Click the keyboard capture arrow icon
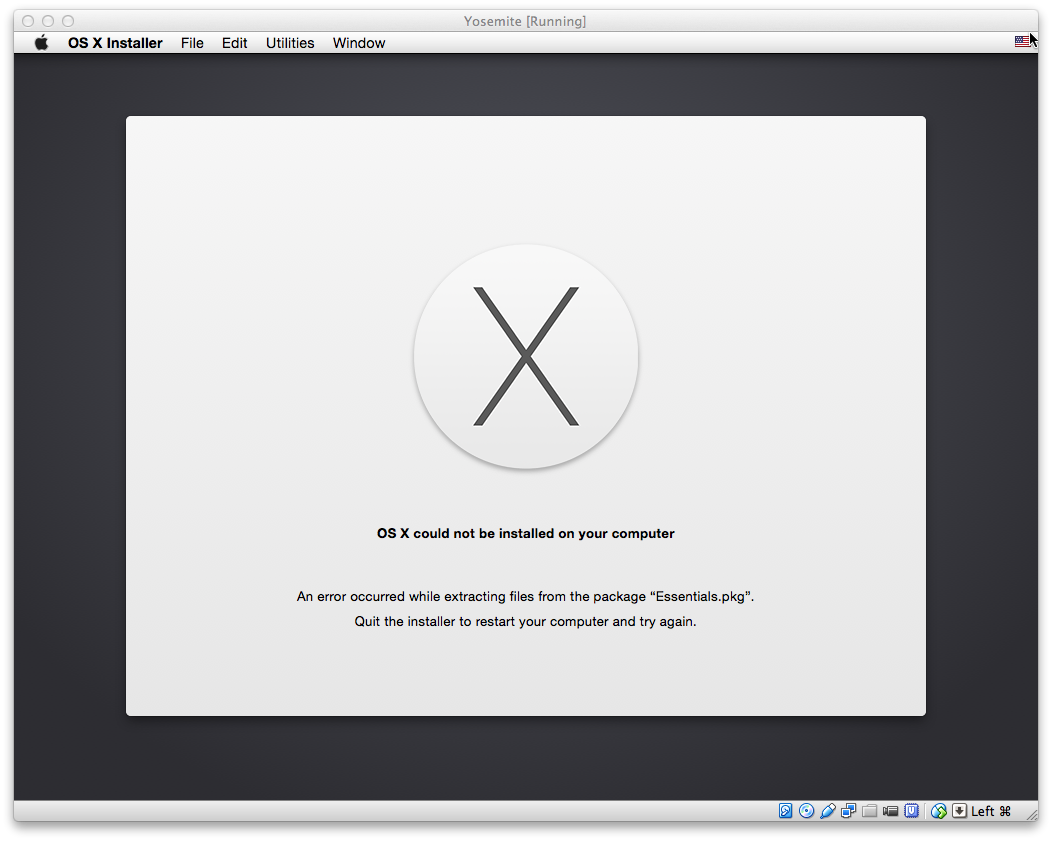 pos(959,811)
